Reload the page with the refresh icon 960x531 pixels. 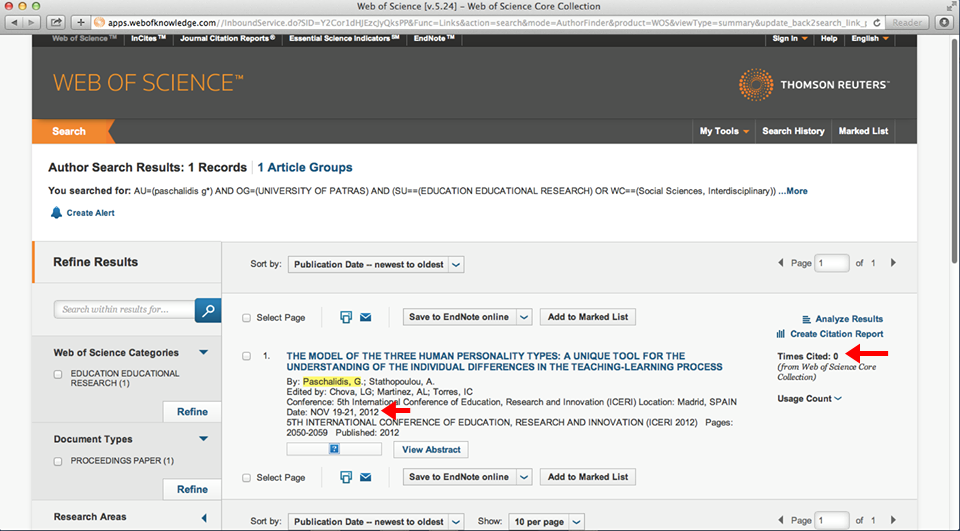tap(877, 23)
